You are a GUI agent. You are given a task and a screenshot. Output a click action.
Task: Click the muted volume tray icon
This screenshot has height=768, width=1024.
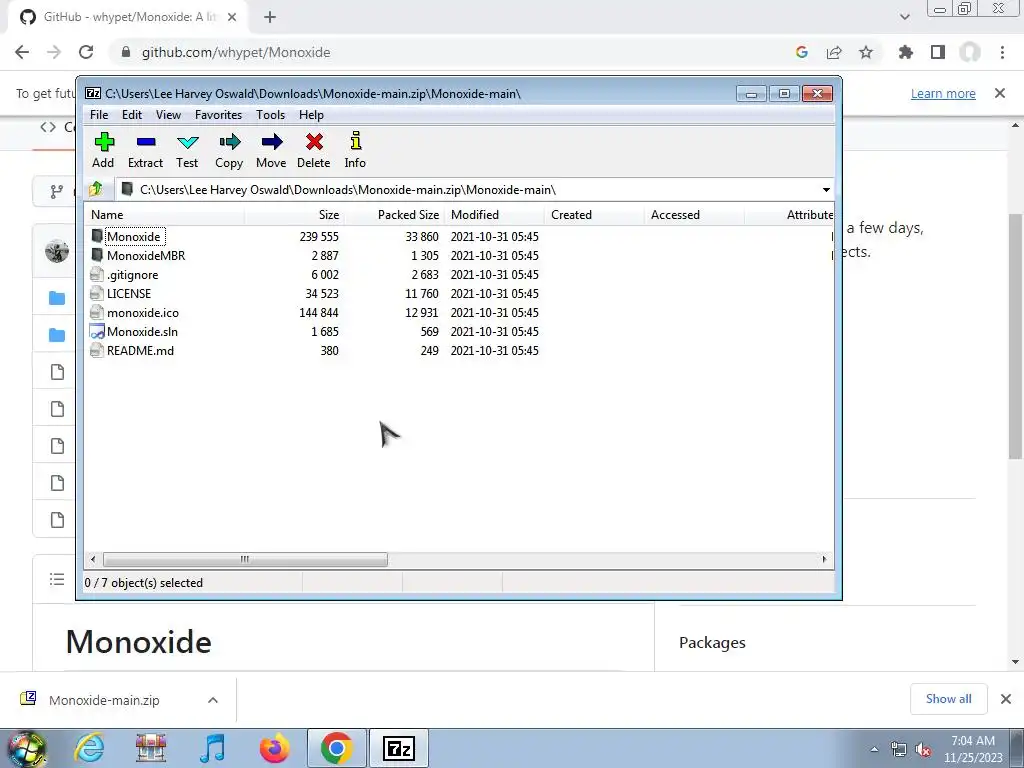pos(923,750)
